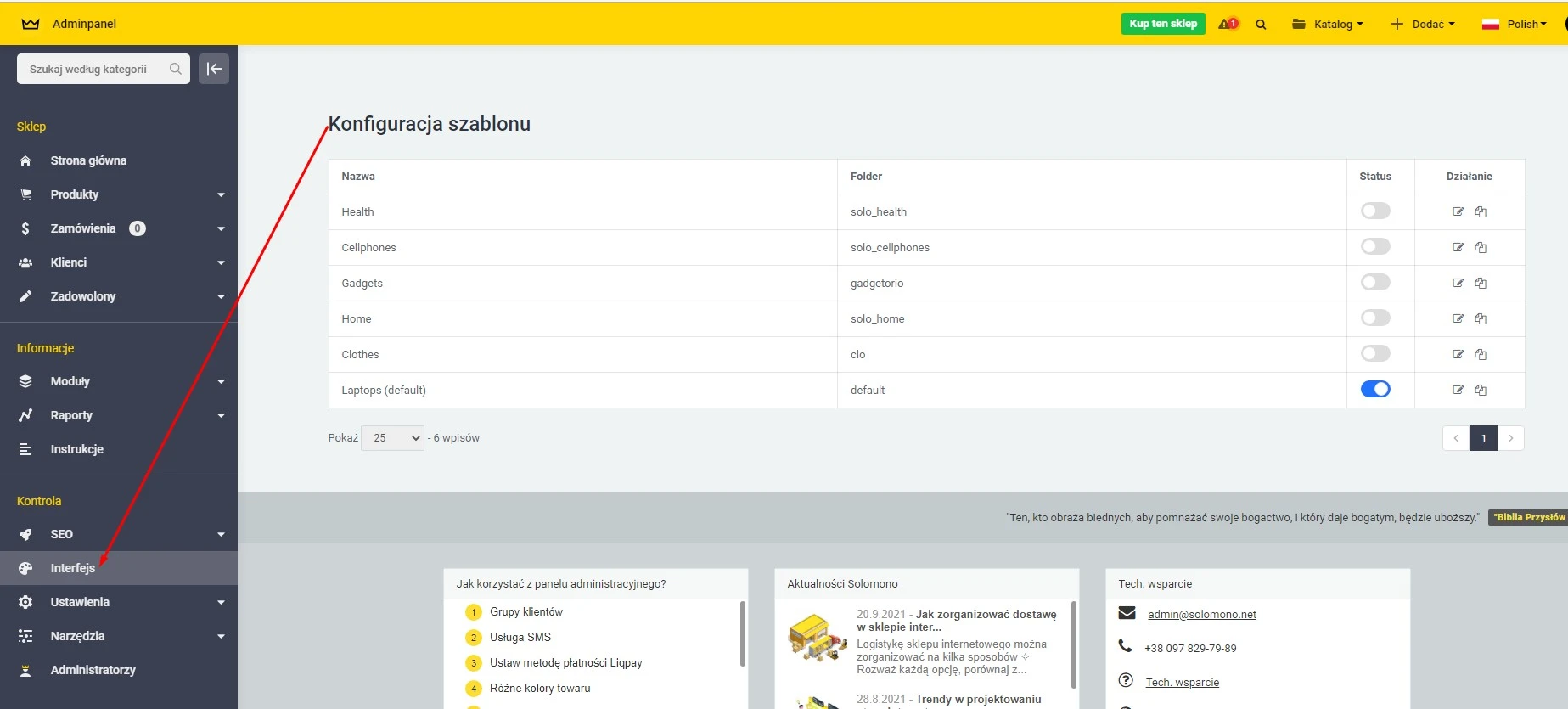Open Interfejs in the sidebar
This screenshot has width=1568, height=709.
[72, 568]
